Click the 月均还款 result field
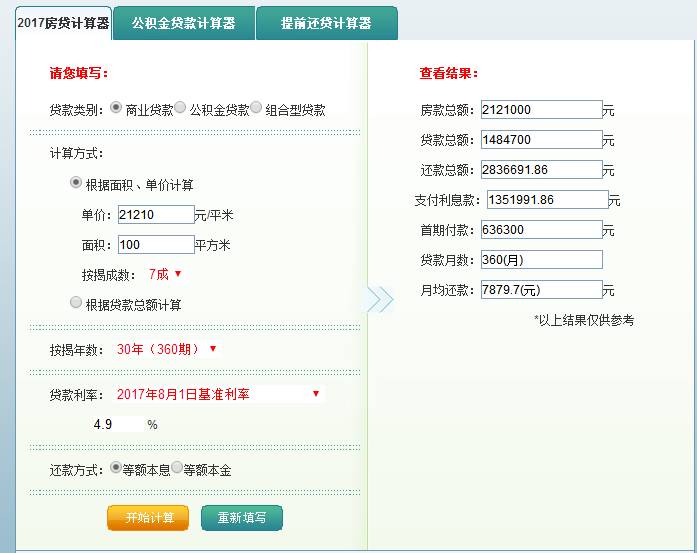The image size is (697, 553). pos(541,290)
